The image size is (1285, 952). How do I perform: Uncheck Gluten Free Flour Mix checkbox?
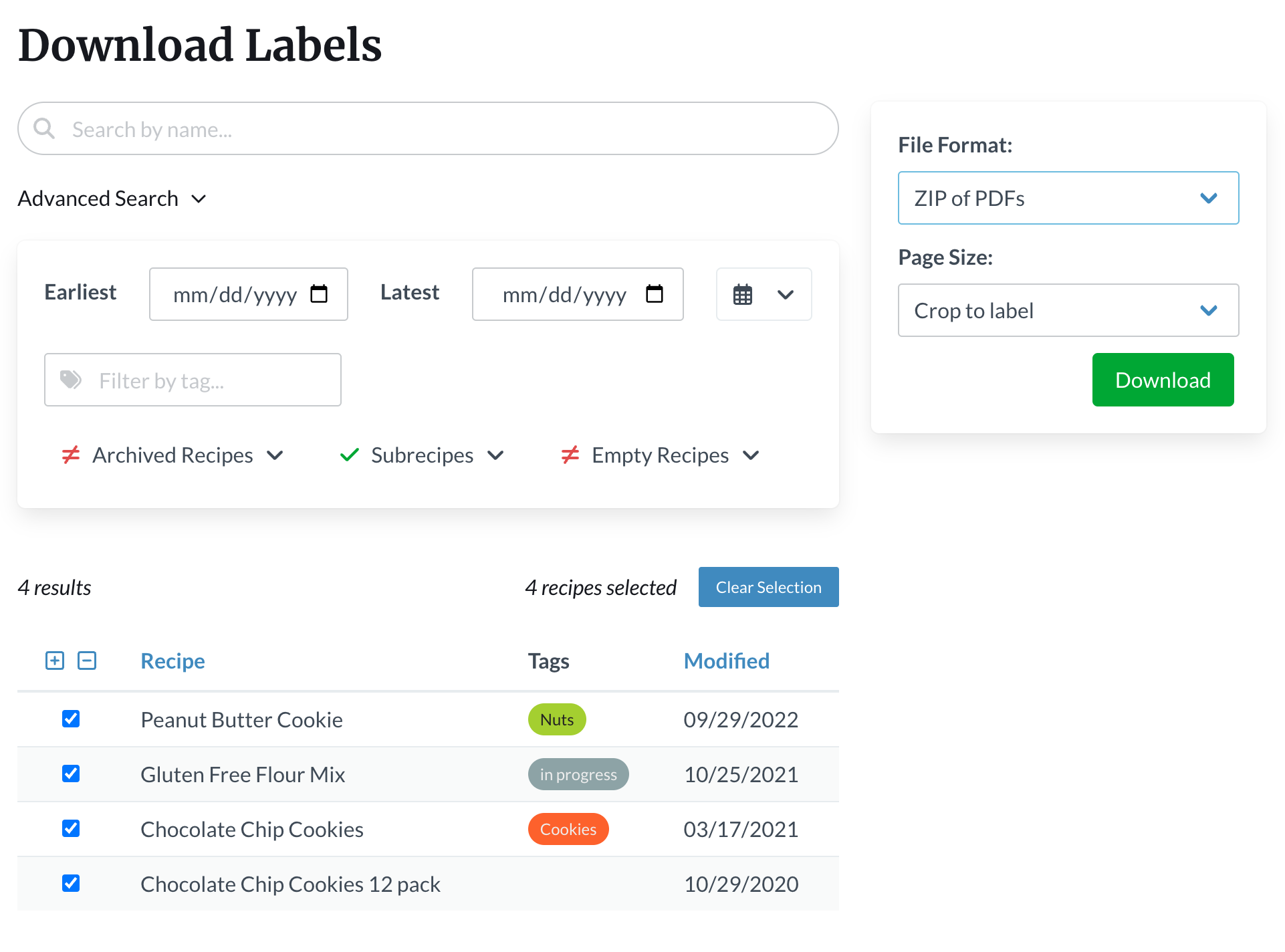pos(71,773)
